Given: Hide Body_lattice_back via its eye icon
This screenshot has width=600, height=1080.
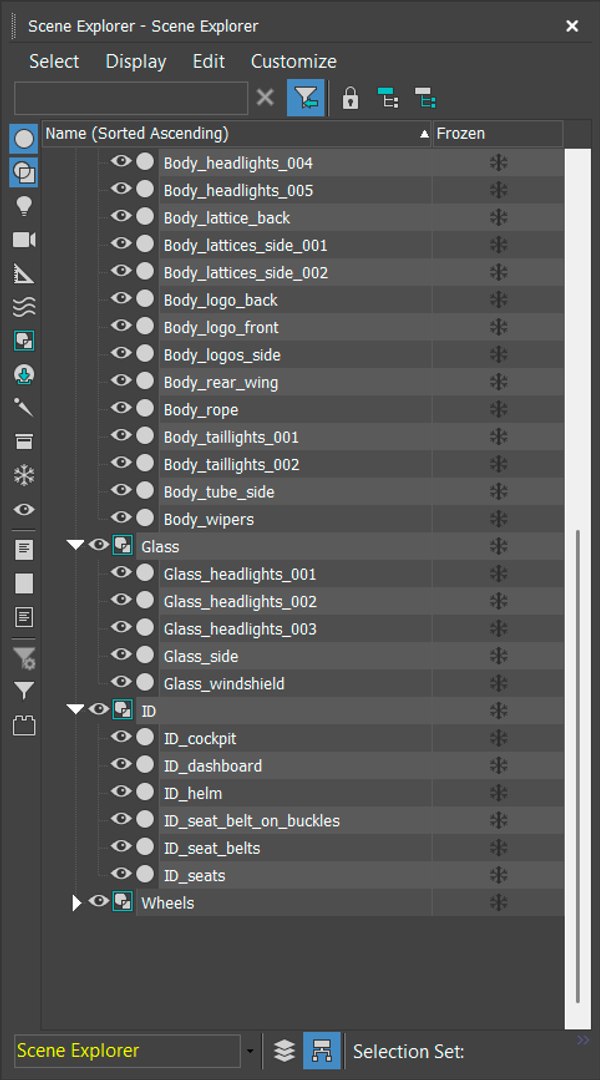Looking at the screenshot, I should [121, 216].
